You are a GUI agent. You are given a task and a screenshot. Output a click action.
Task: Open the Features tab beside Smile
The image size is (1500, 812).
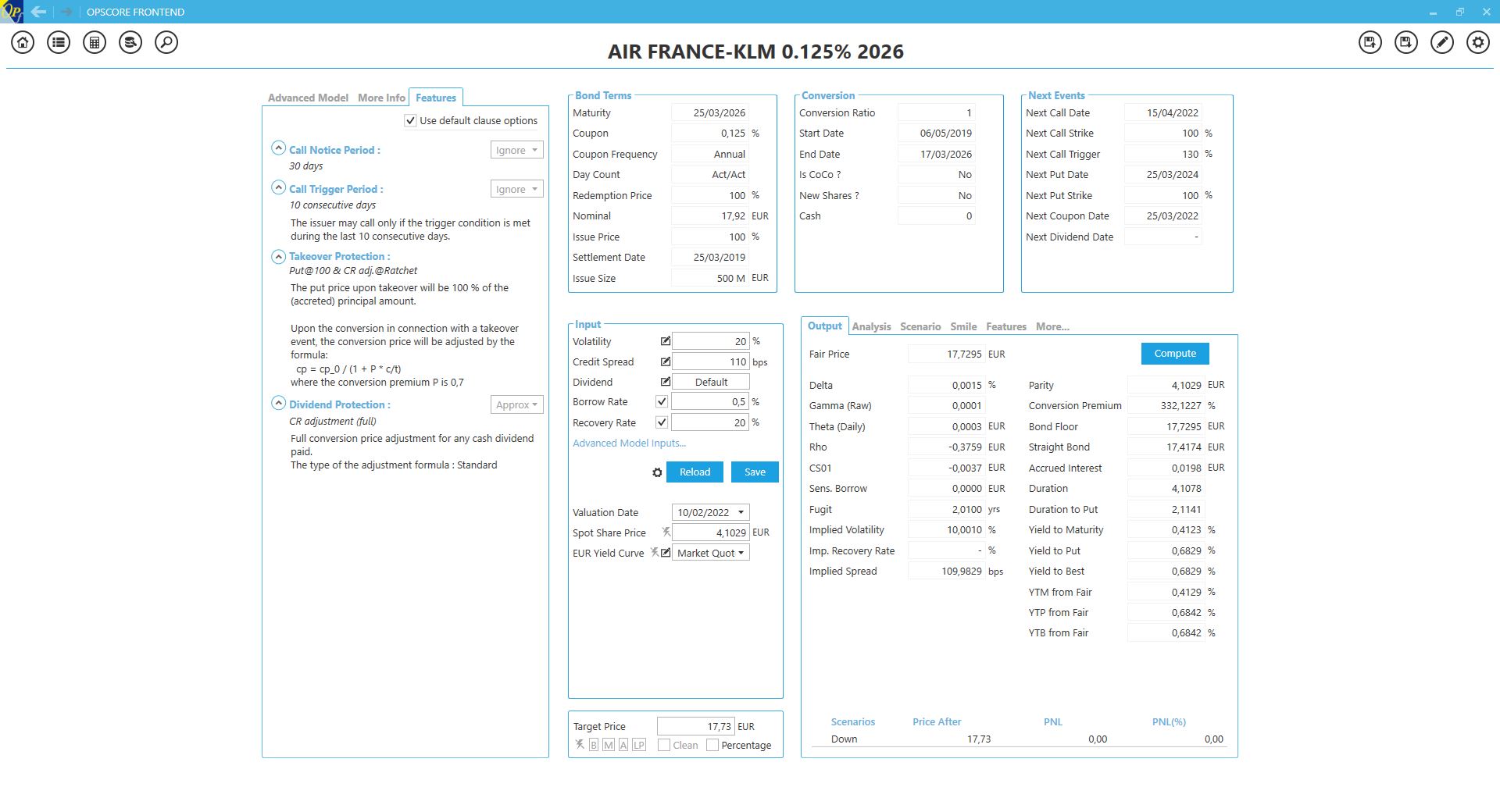point(1006,326)
